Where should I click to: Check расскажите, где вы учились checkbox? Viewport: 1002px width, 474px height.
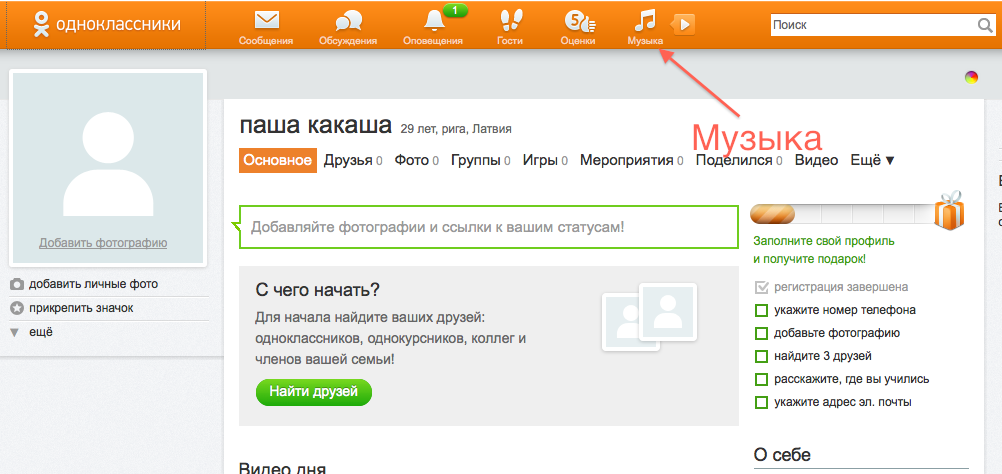click(761, 379)
